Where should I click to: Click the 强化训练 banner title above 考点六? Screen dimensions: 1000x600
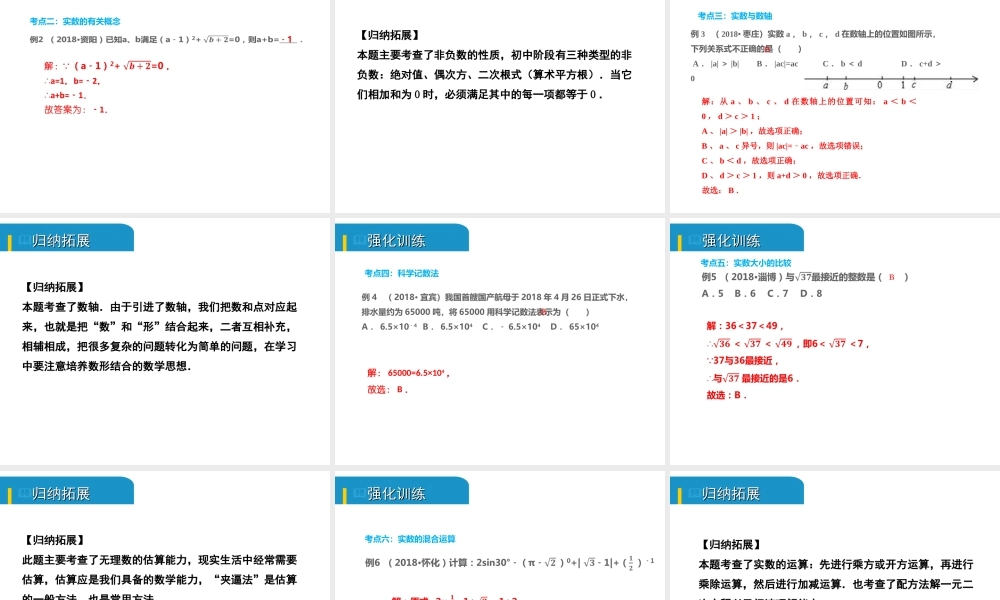(x=395, y=494)
